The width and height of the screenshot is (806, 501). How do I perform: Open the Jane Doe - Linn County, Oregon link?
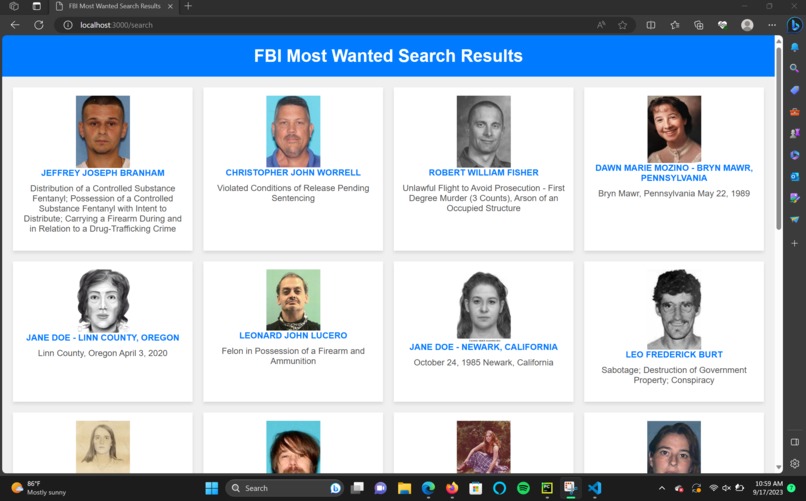[x=103, y=338]
